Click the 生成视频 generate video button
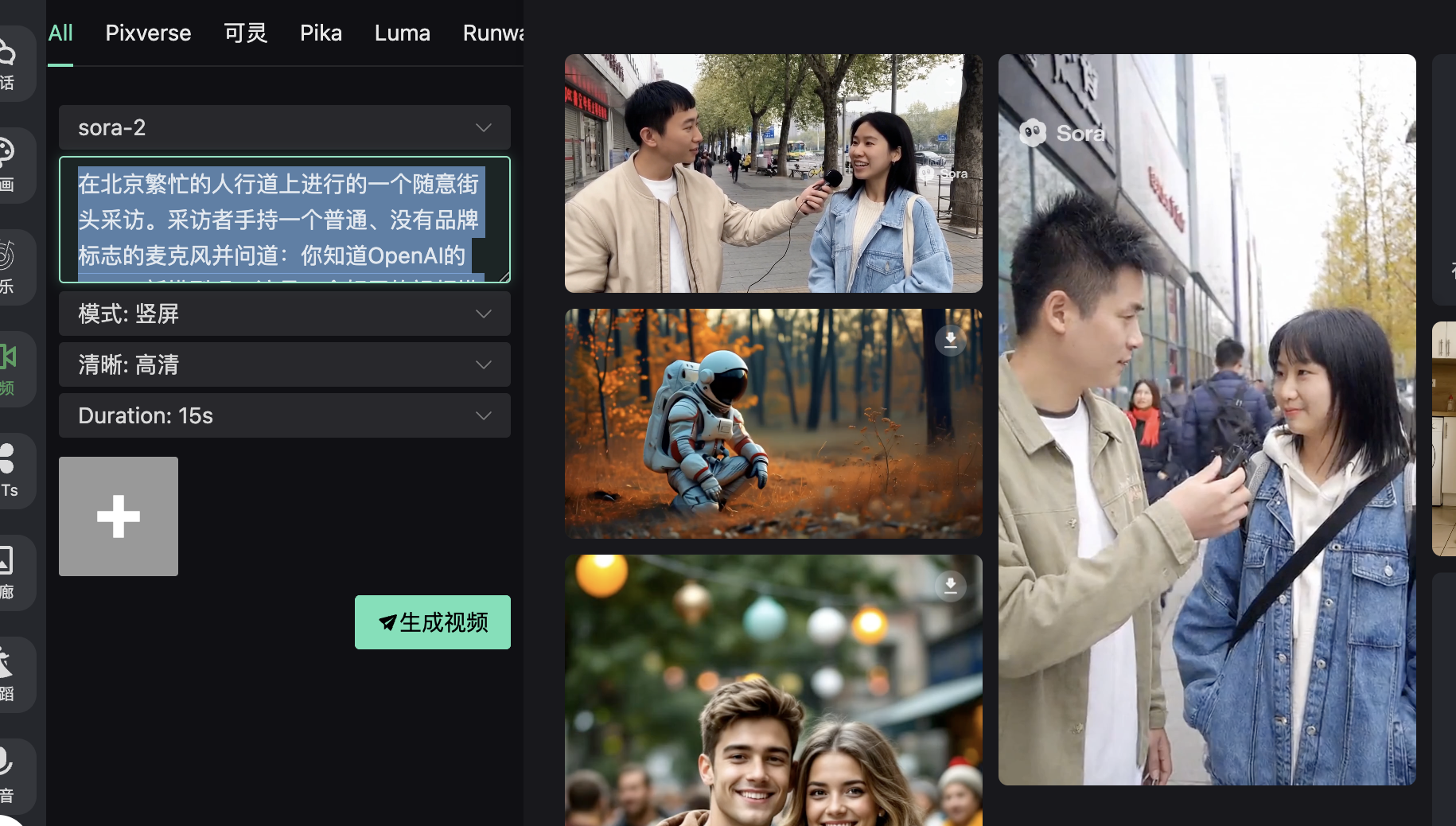The image size is (1456, 826). pos(432,622)
